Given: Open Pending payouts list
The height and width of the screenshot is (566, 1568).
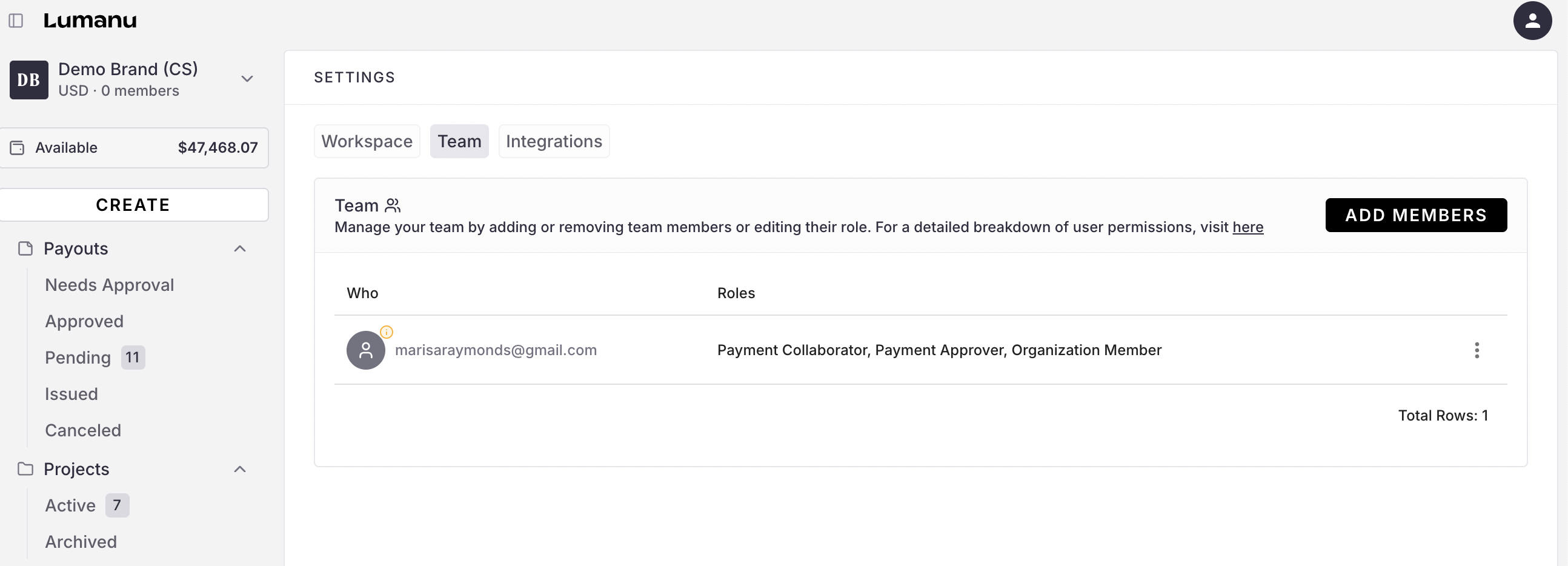Looking at the screenshot, I should 78,358.
